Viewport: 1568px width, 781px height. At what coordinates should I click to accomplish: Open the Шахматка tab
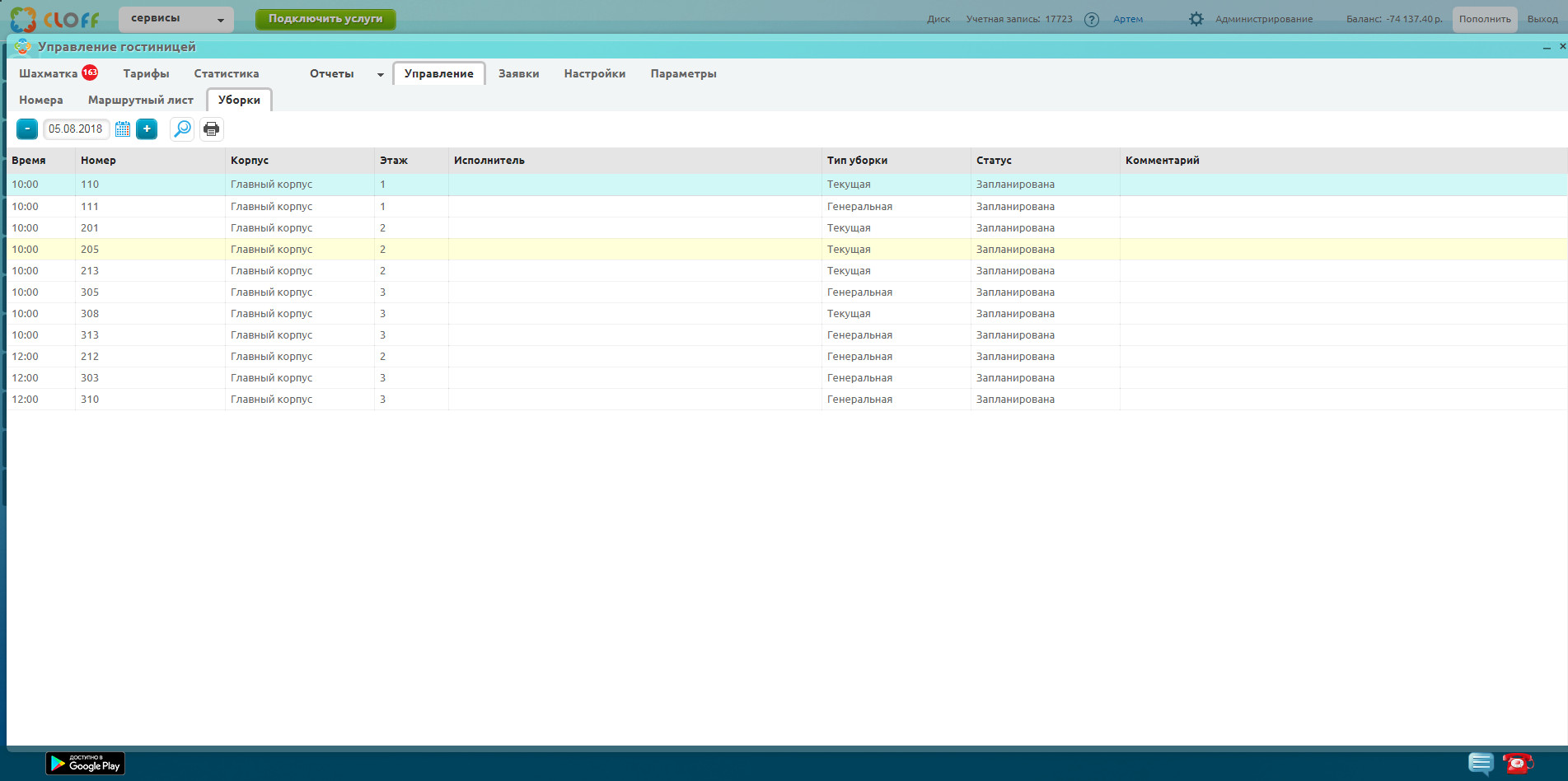click(x=48, y=73)
